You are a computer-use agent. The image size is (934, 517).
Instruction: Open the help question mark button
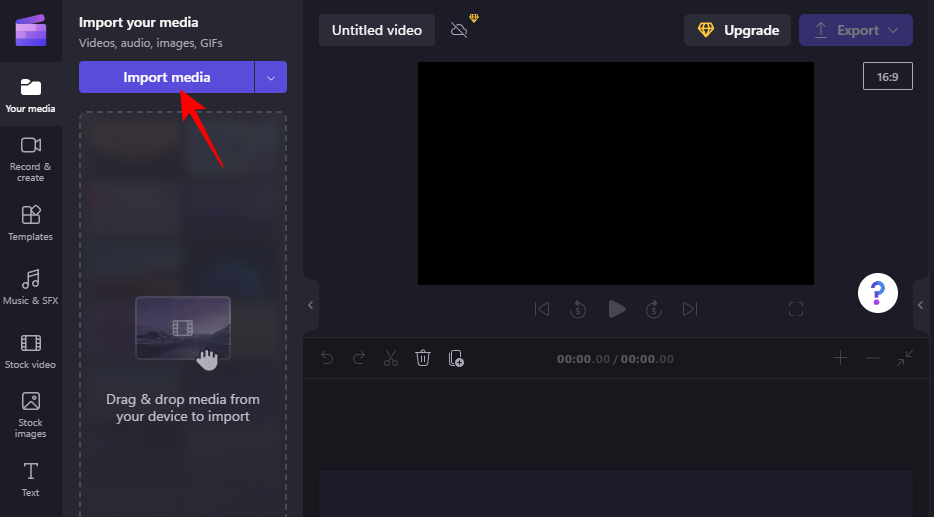click(877, 293)
